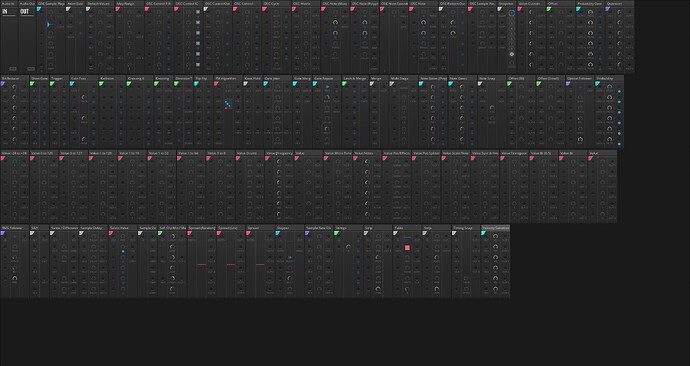
Task: Click the top knob in Bit Reducer
Action: click(15, 87)
